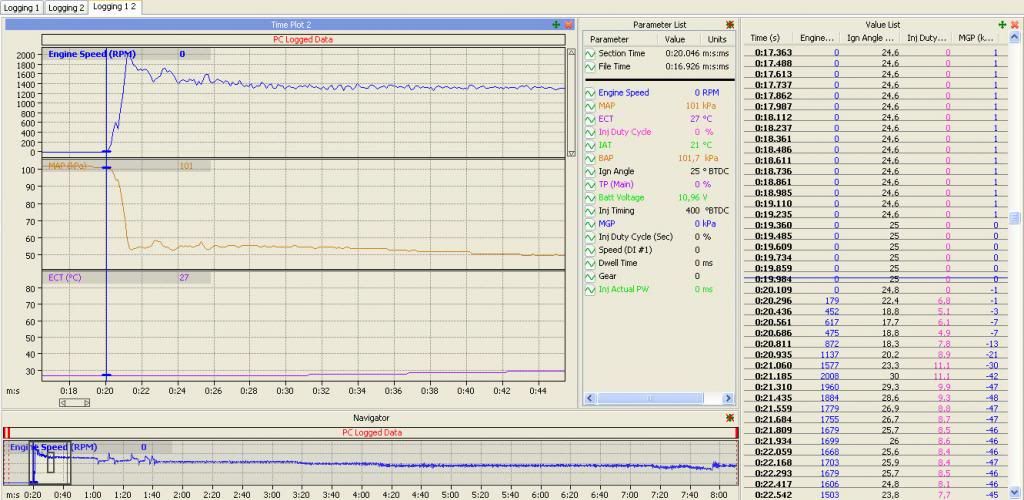Viewport: 1024px width, 500px height.
Task: Select the 0:22.542 row in Value List
Action: 875,495
